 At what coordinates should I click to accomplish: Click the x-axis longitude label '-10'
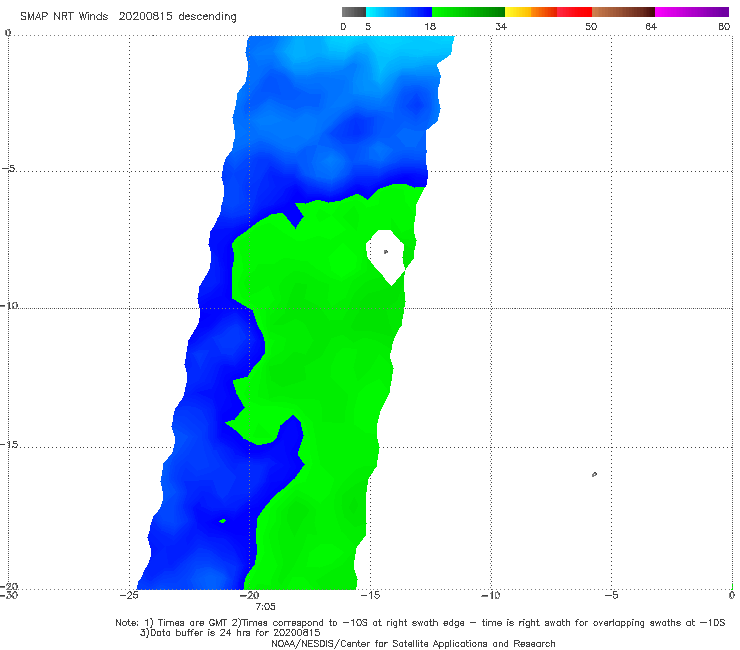point(491,595)
